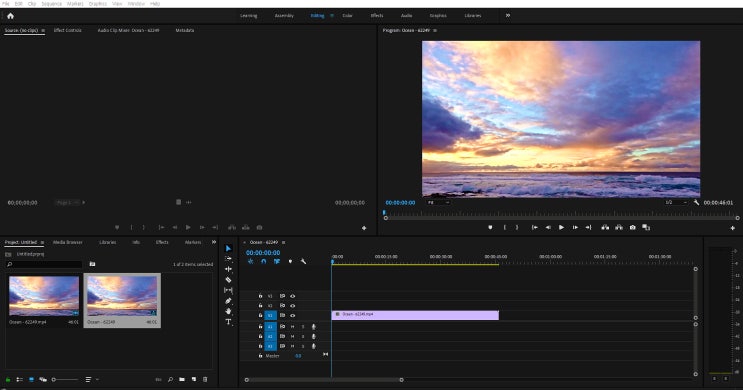Select the Ripple Edit tool
The height and width of the screenshot is (390, 743).
tap(228, 269)
